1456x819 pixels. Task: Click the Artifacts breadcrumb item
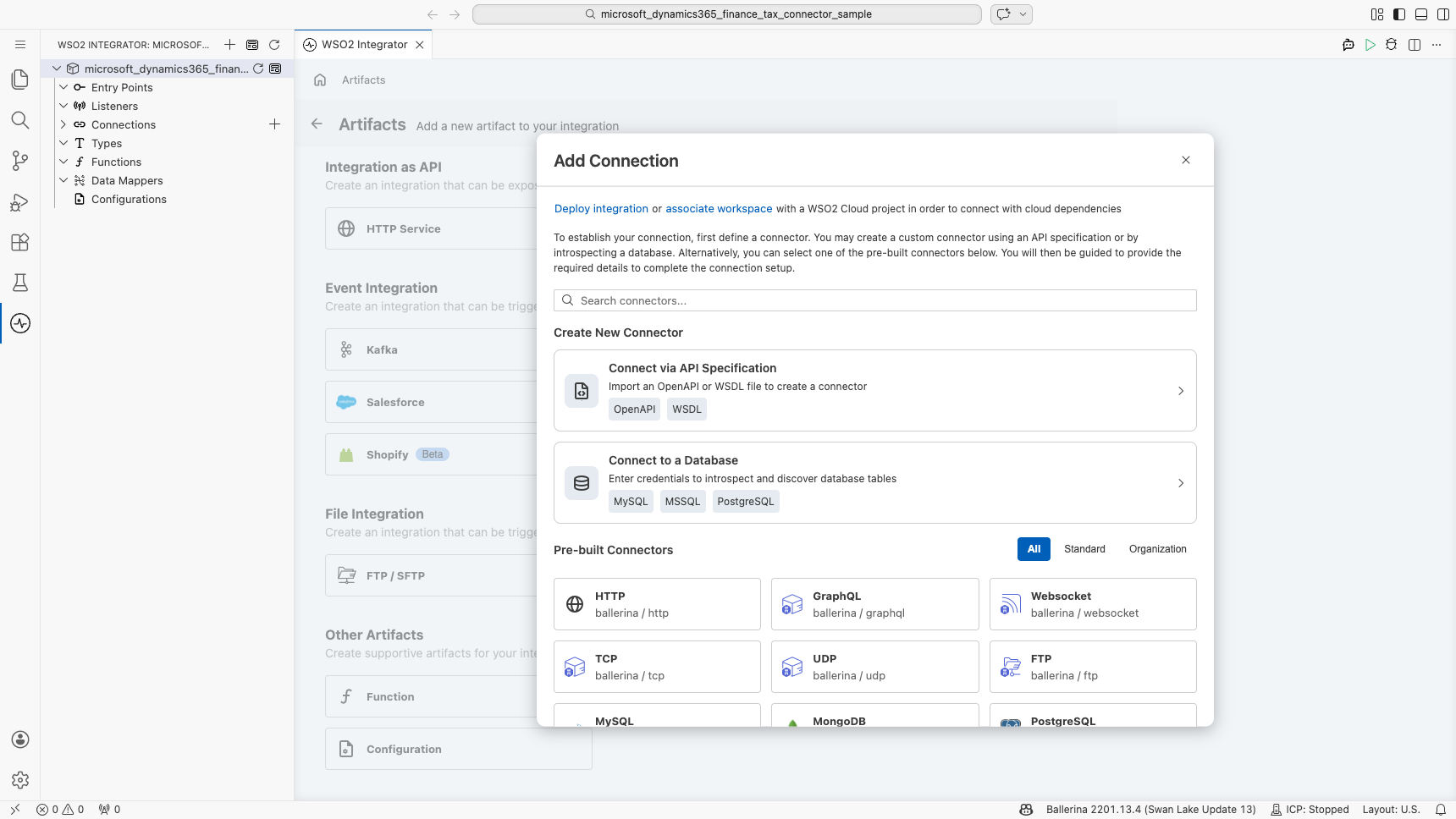363,80
